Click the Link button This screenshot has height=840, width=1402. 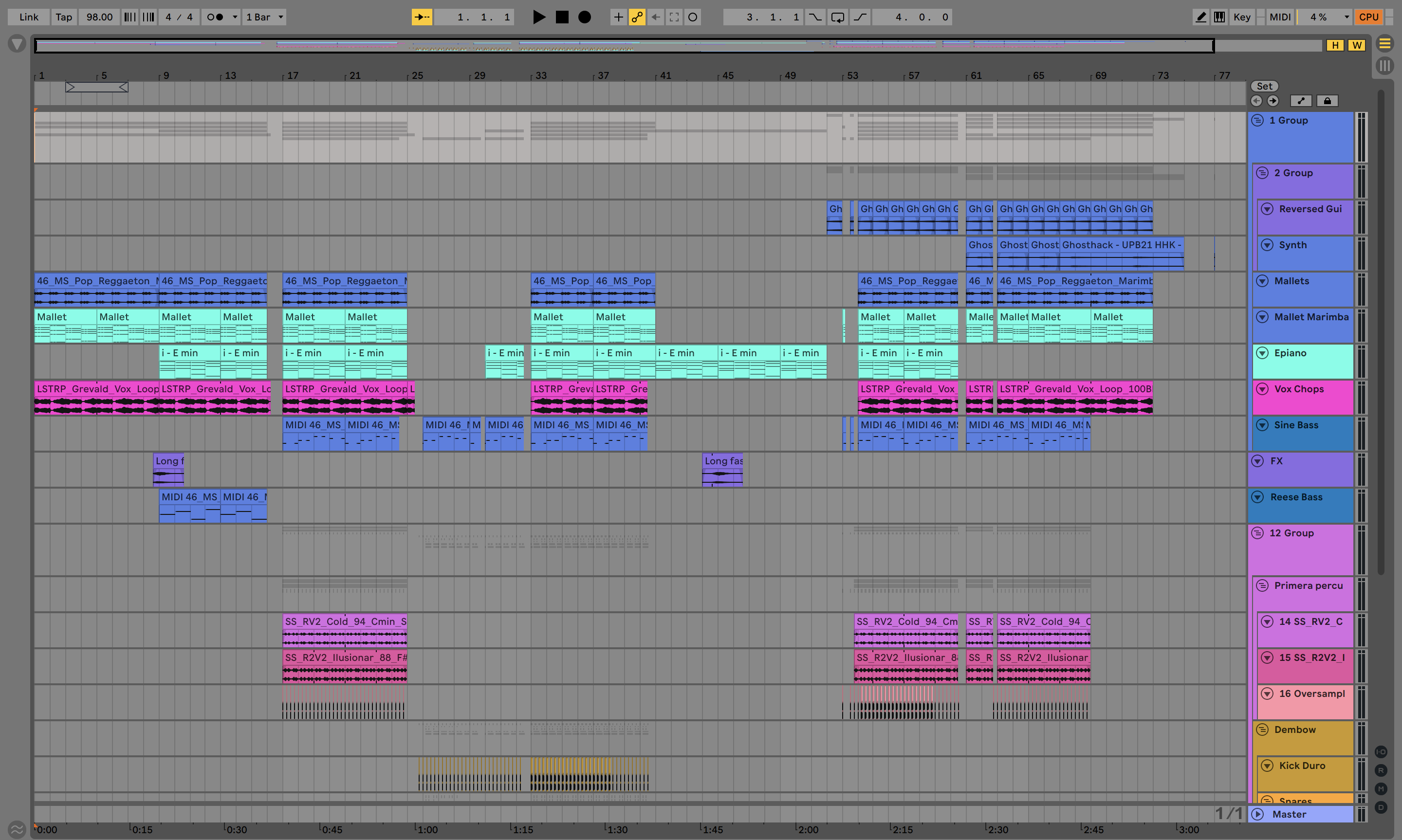click(29, 17)
